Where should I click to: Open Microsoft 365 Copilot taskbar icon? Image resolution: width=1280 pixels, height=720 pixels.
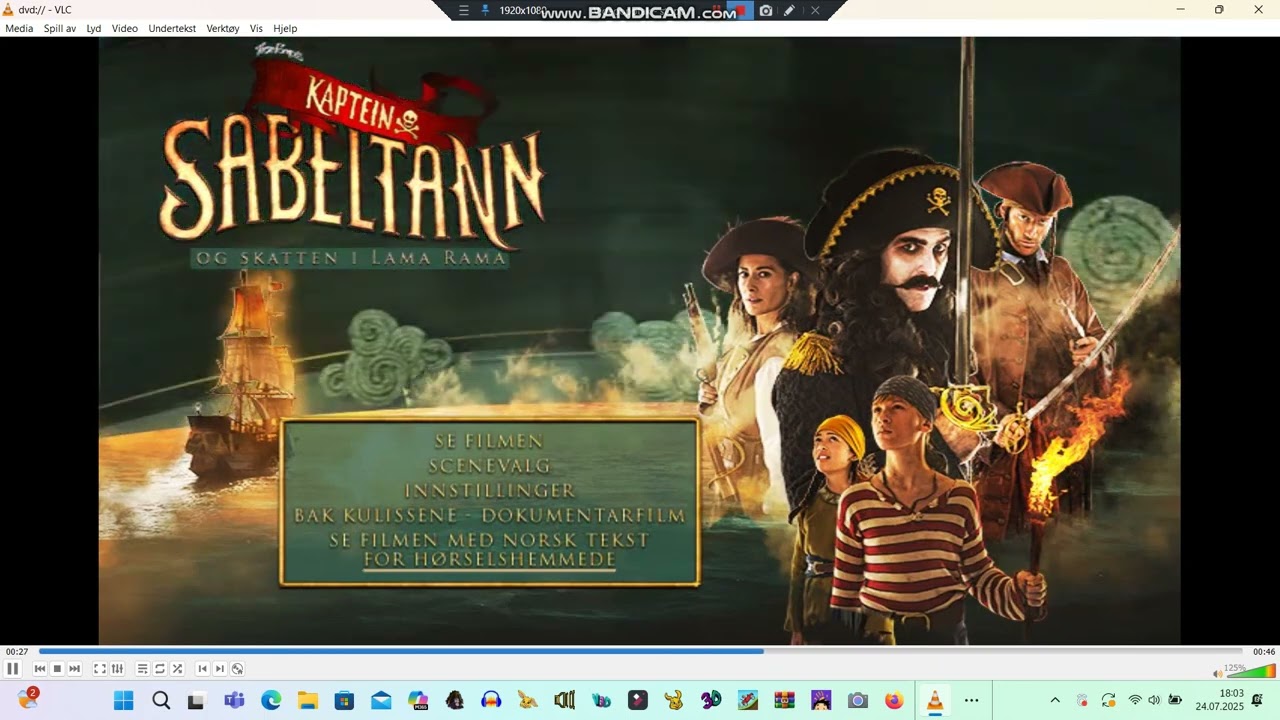(418, 701)
